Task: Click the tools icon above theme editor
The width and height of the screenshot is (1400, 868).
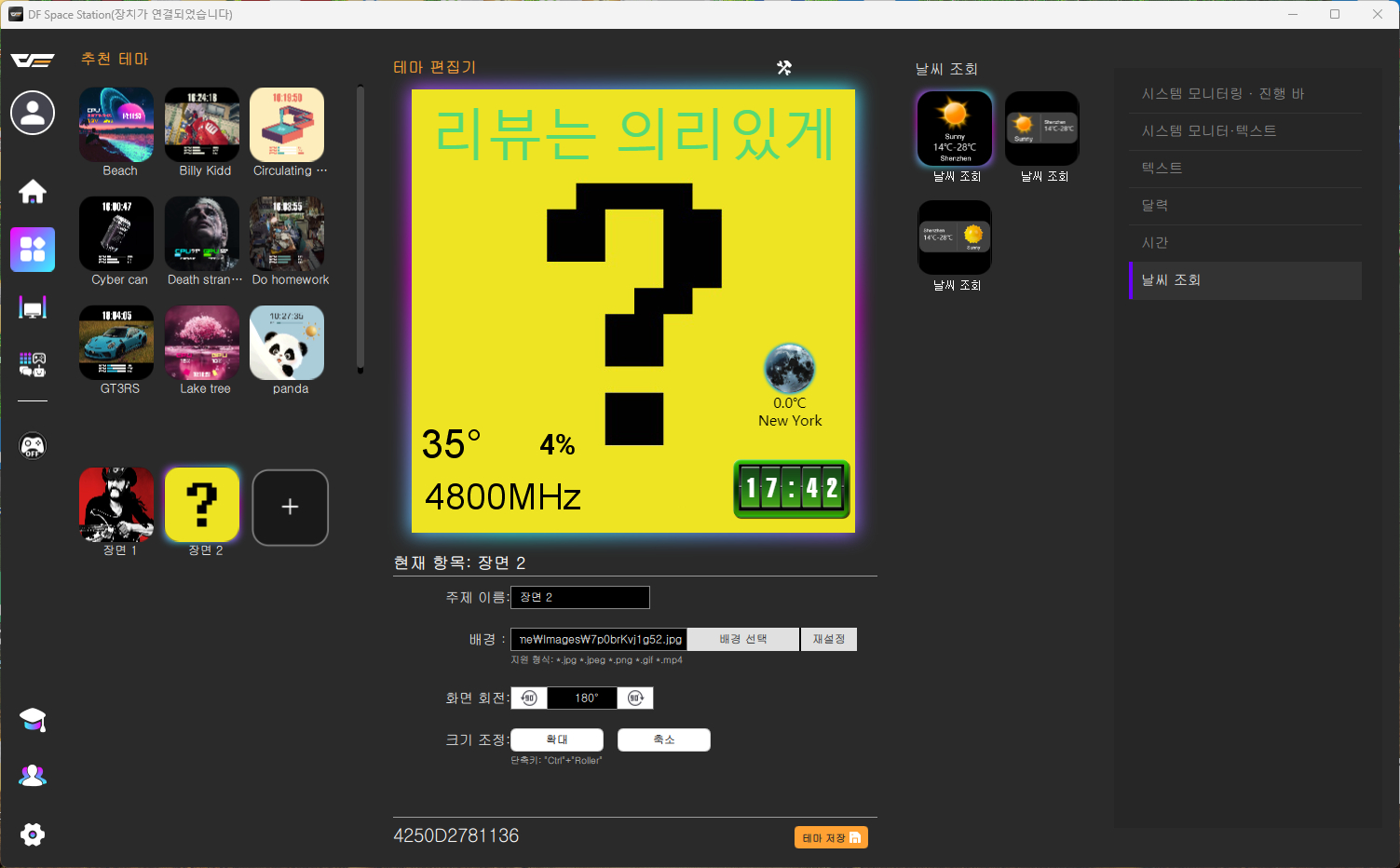Action: (784, 68)
